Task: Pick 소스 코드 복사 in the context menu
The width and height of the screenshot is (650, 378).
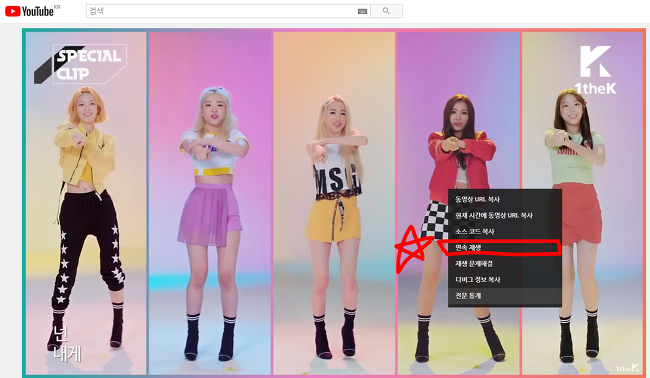Action: 505,232
